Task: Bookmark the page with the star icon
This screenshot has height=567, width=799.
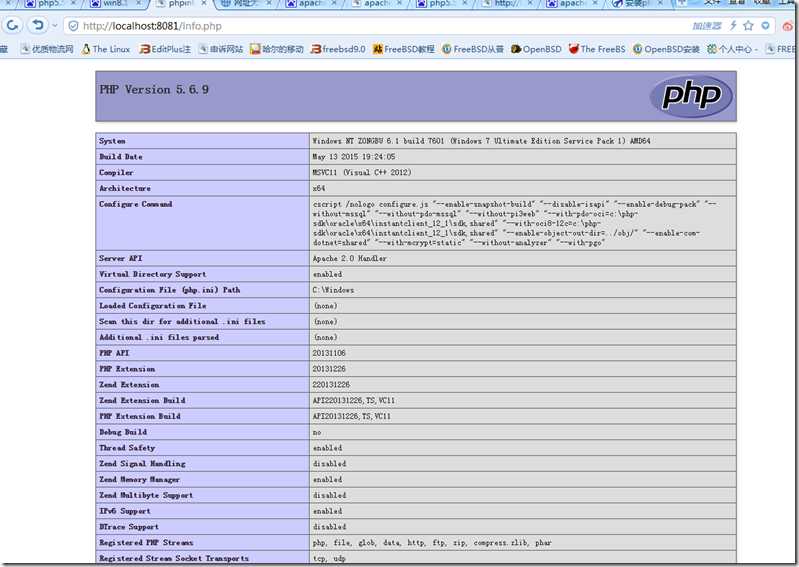Action: [748, 25]
